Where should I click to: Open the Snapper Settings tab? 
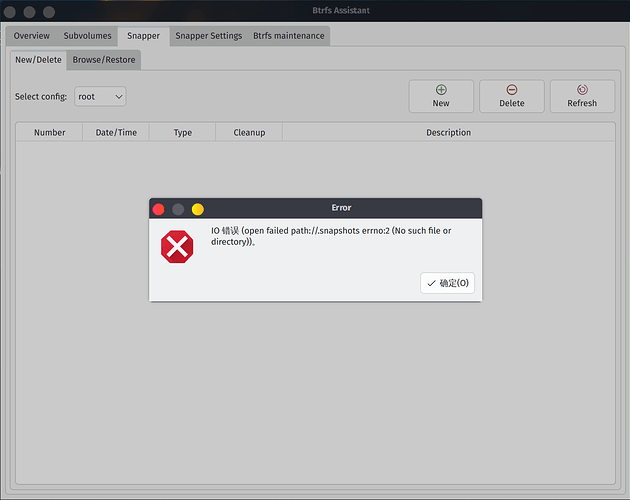click(209, 36)
